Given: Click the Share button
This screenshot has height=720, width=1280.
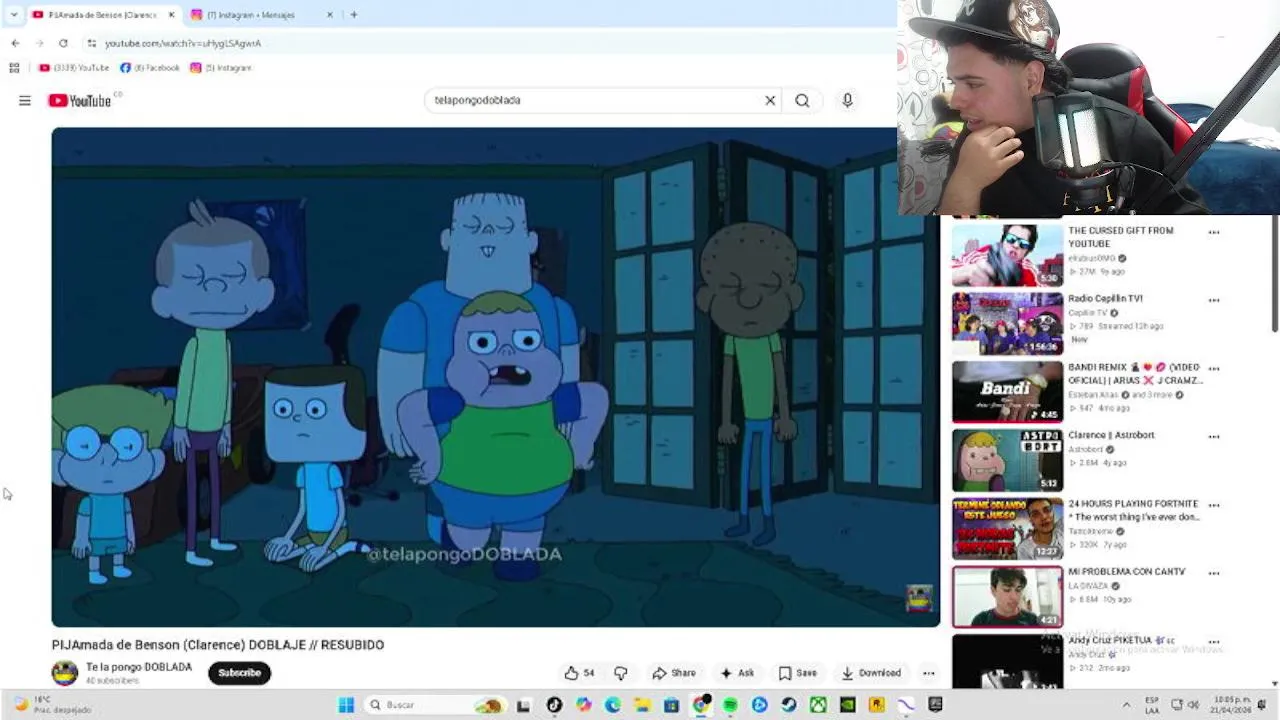Looking at the screenshot, I should pyautogui.click(x=674, y=673).
